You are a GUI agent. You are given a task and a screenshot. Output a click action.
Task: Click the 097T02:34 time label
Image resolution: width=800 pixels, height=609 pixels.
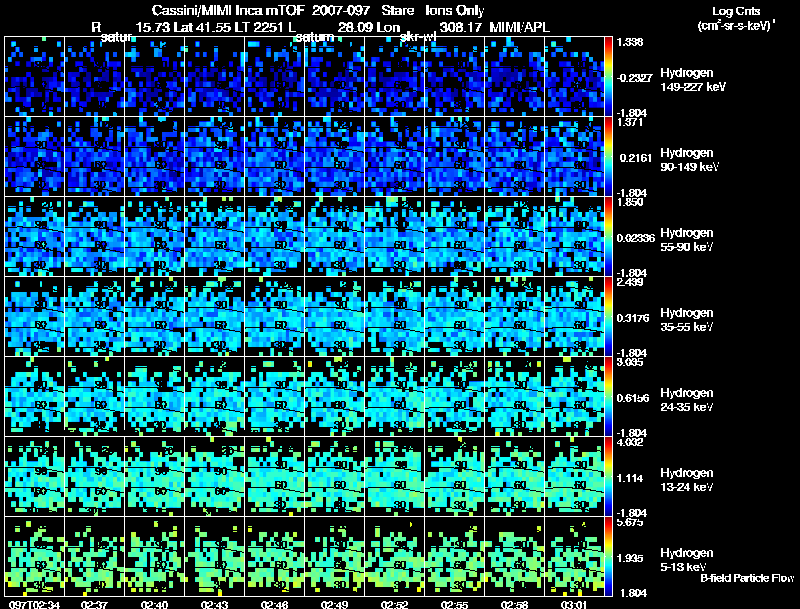[x=34, y=604]
